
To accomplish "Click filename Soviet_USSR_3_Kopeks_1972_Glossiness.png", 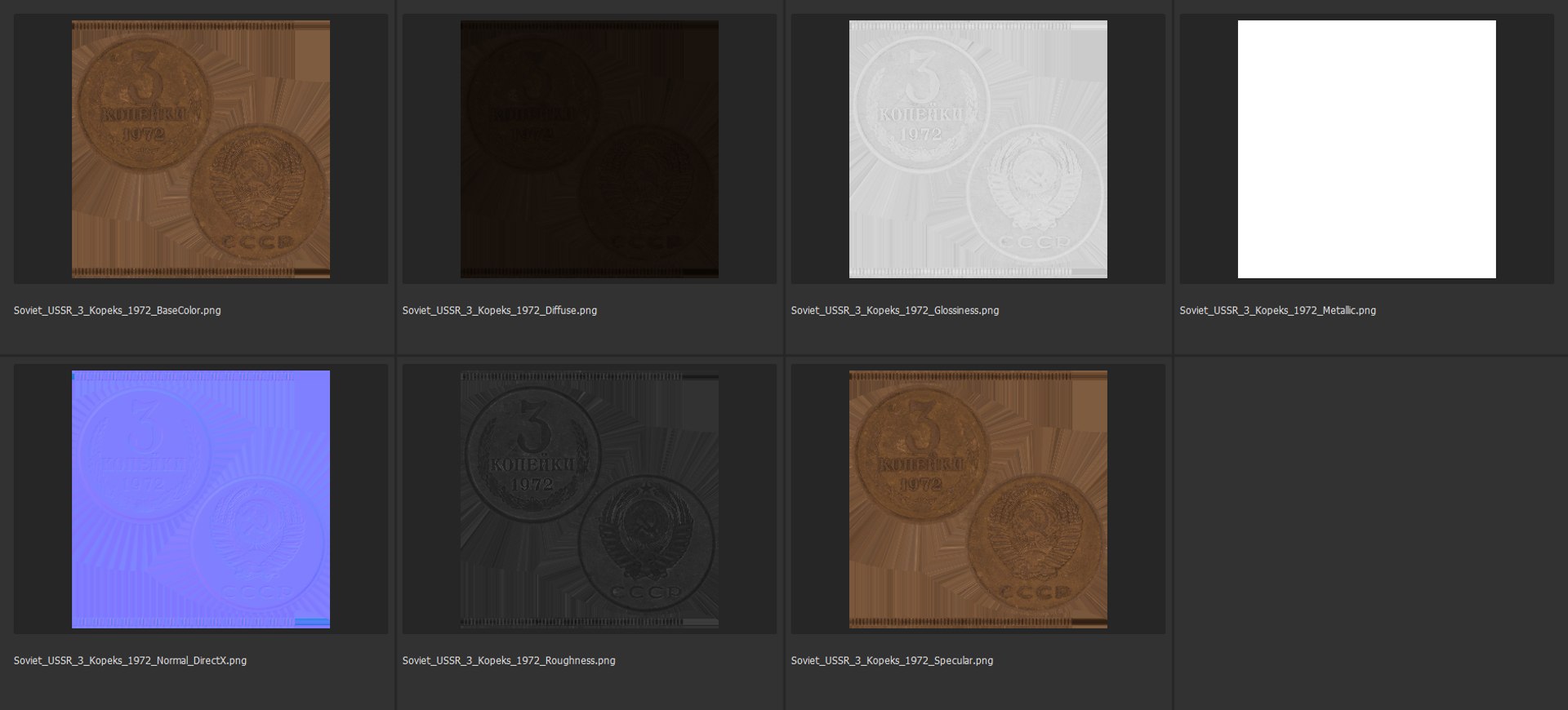I will (x=895, y=311).
